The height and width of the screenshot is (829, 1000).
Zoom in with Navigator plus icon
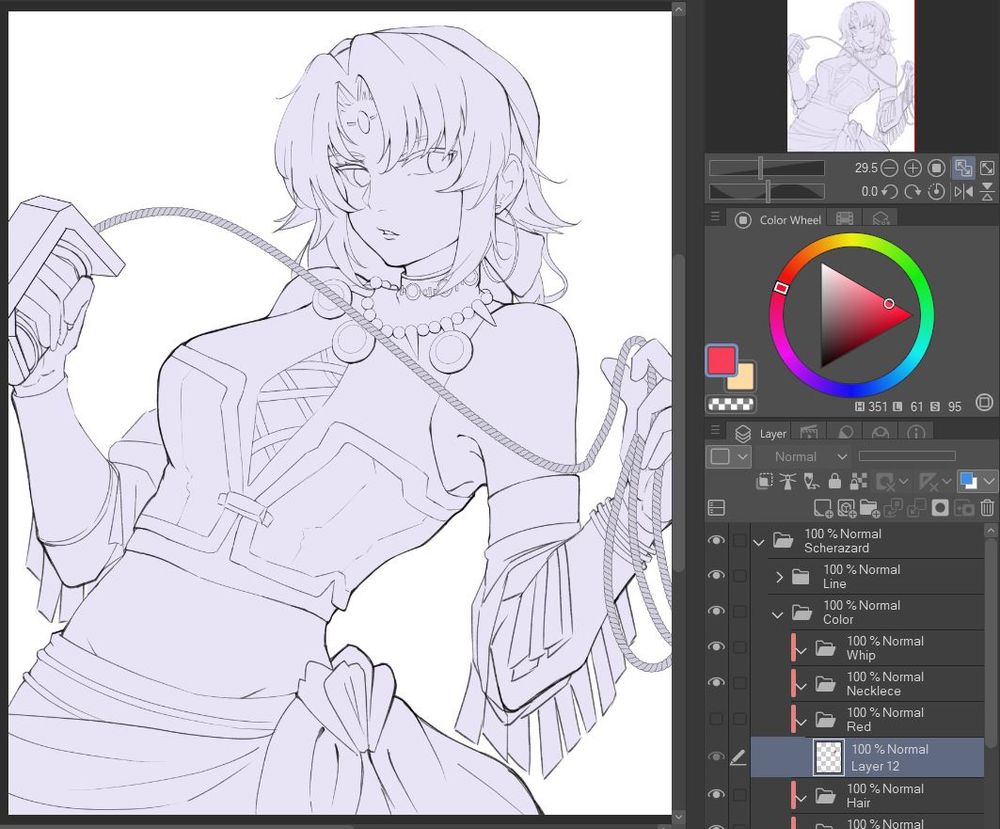(913, 168)
